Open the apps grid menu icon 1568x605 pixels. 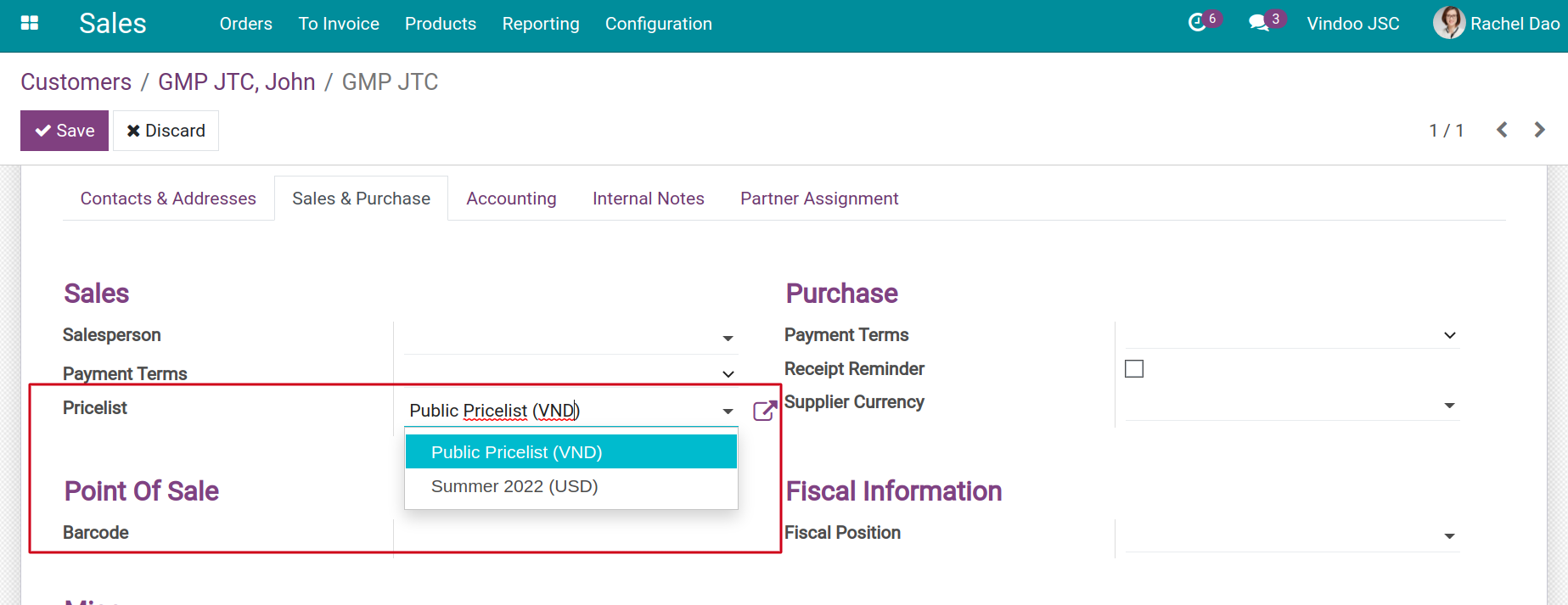30,23
